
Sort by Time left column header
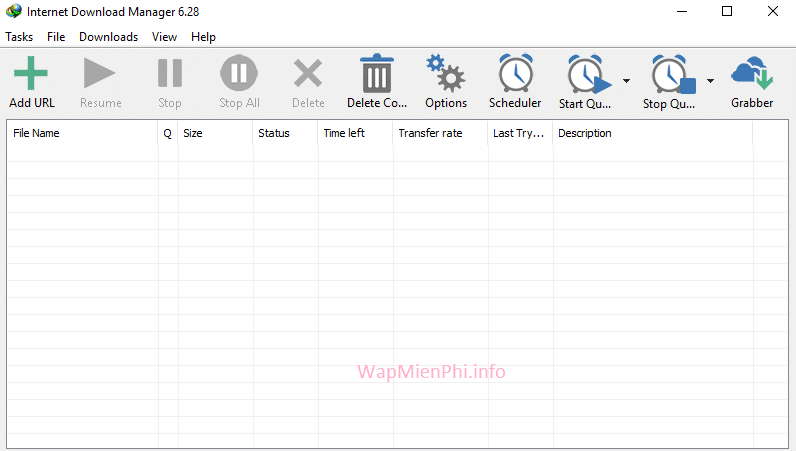[355, 133]
